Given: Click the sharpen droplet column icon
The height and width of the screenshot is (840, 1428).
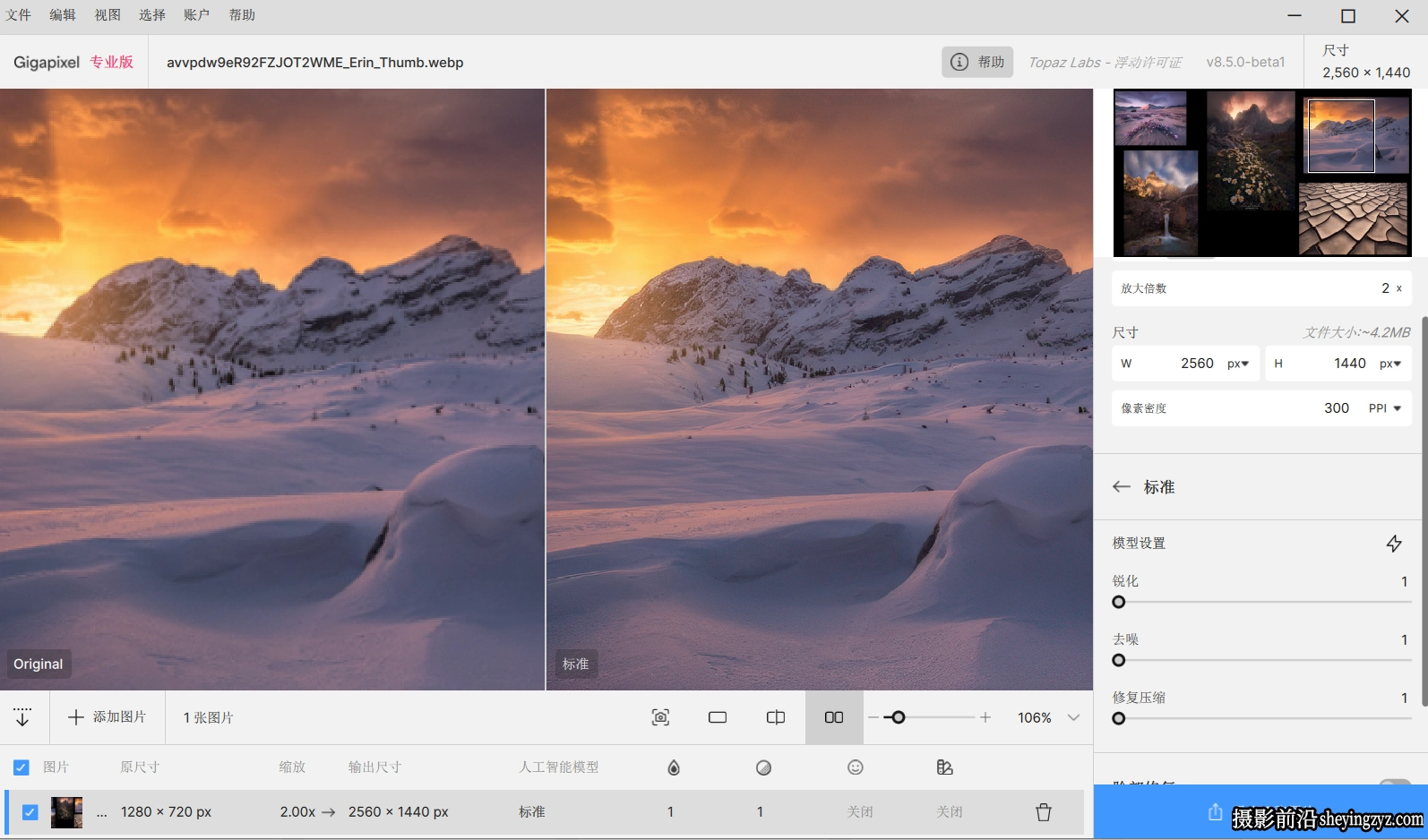Looking at the screenshot, I should coord(674,767).
